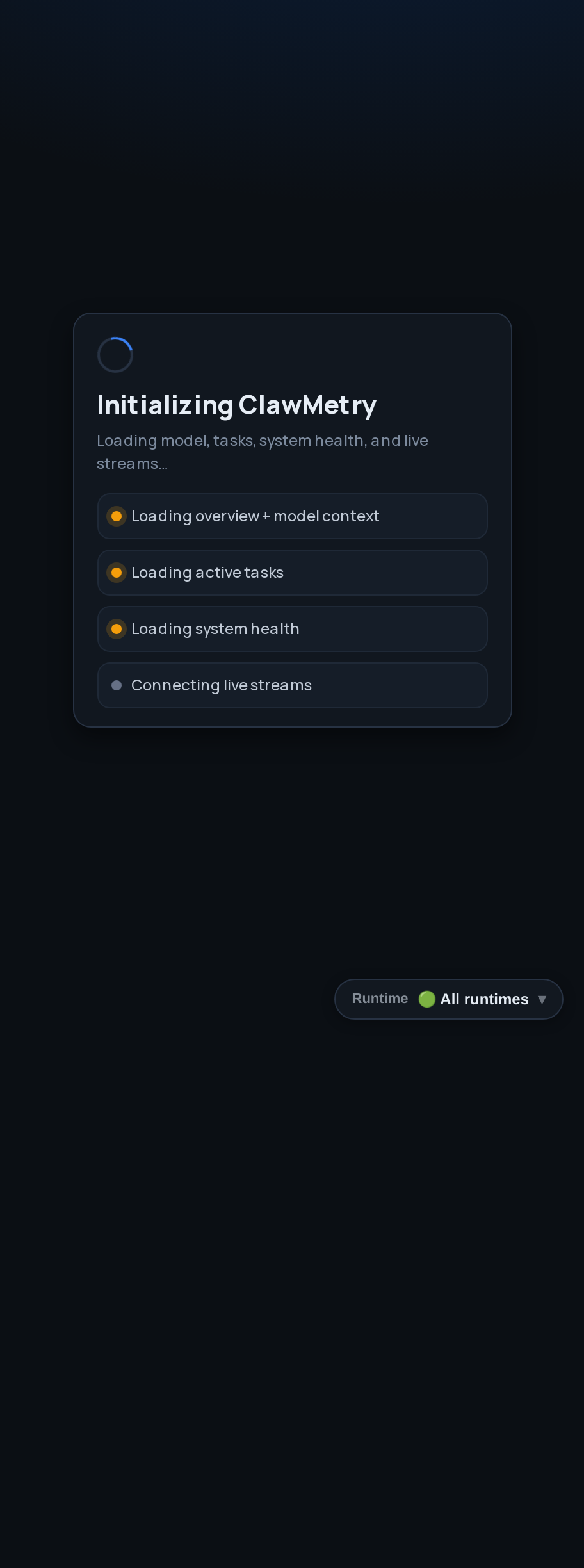This screenshot has width=584, height=1568.
Task: Click the green circle runtime status icon
Action: [x=427, y=999]
